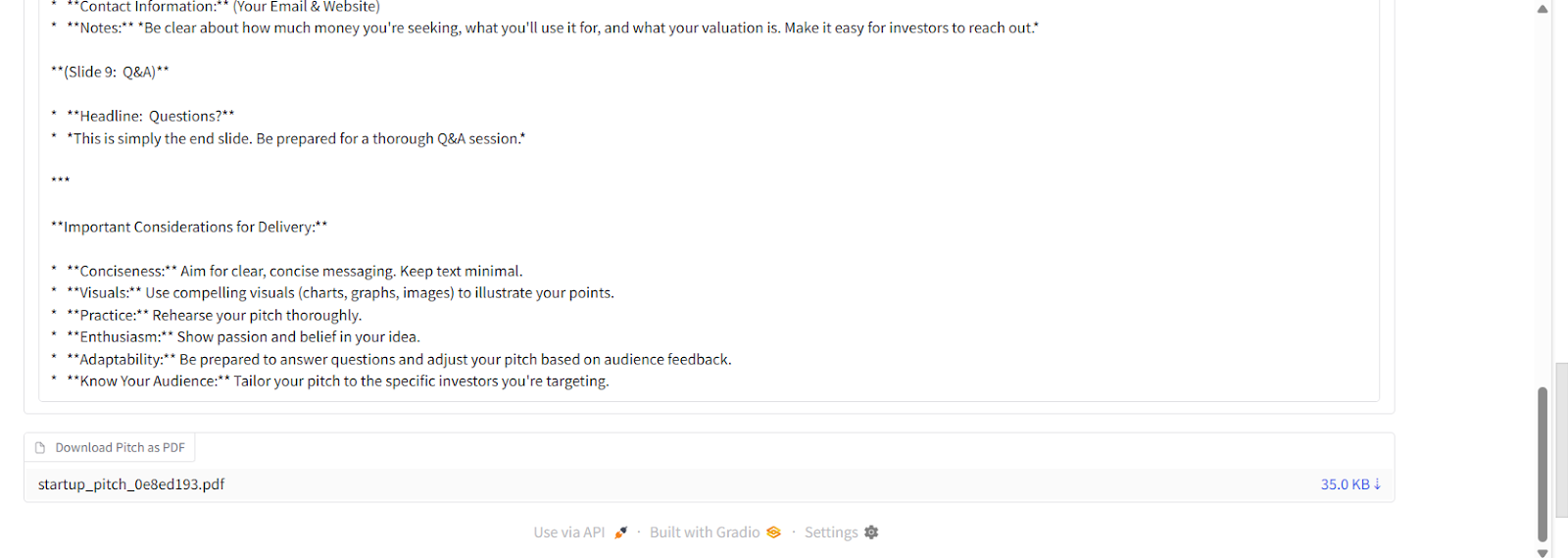Open the Settings link in the footer

831,533
